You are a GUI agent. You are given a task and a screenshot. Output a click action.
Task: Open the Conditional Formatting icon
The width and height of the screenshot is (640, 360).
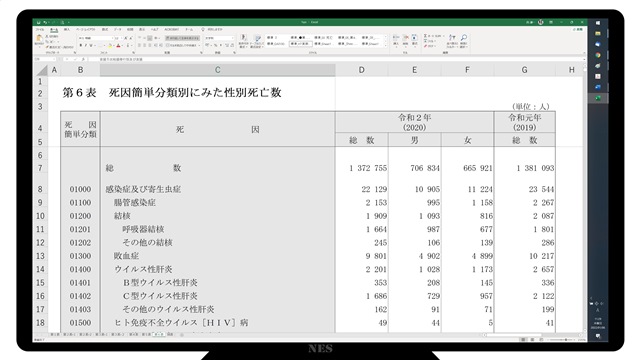243,38
